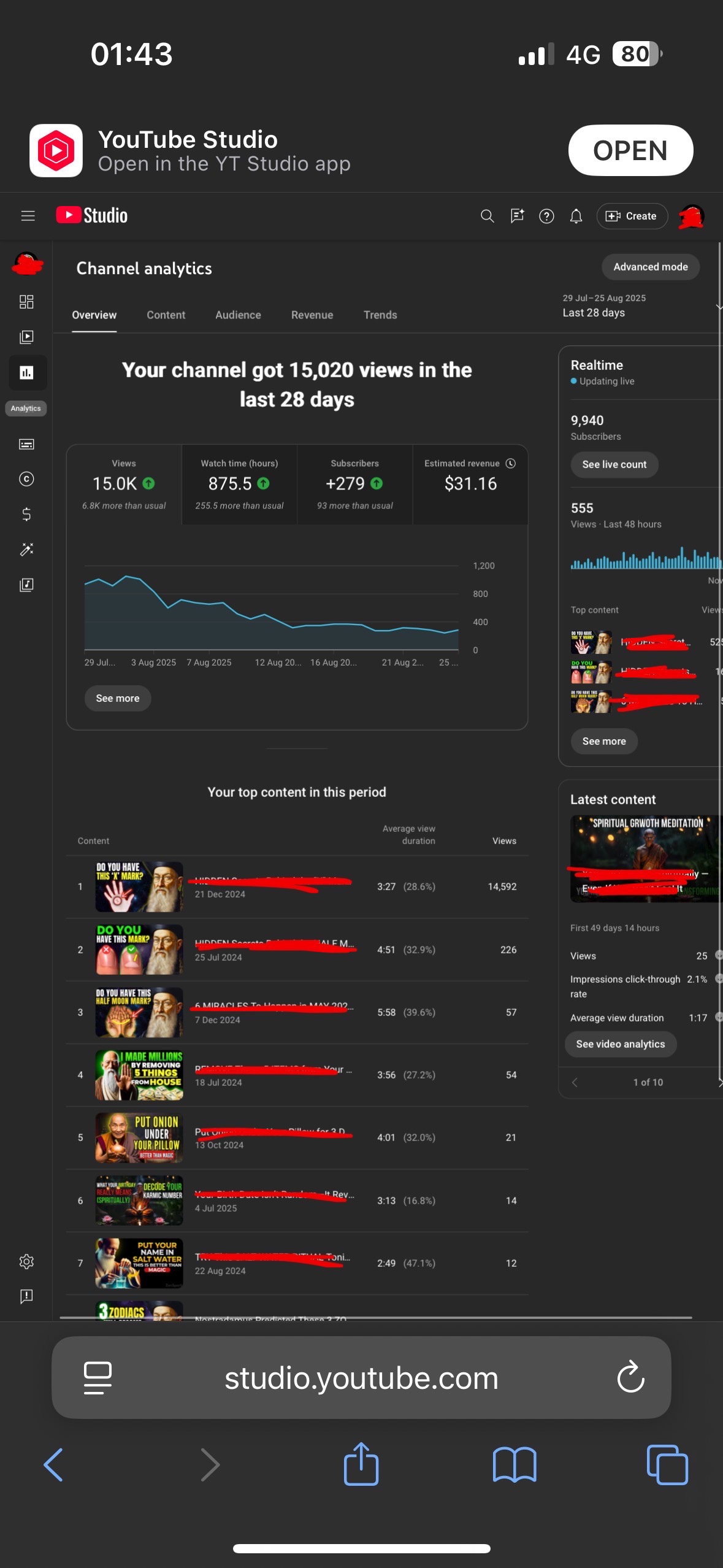Click the 14,592 views value
This screenshot has height=1568, width=723.
(x=502, y=886)
